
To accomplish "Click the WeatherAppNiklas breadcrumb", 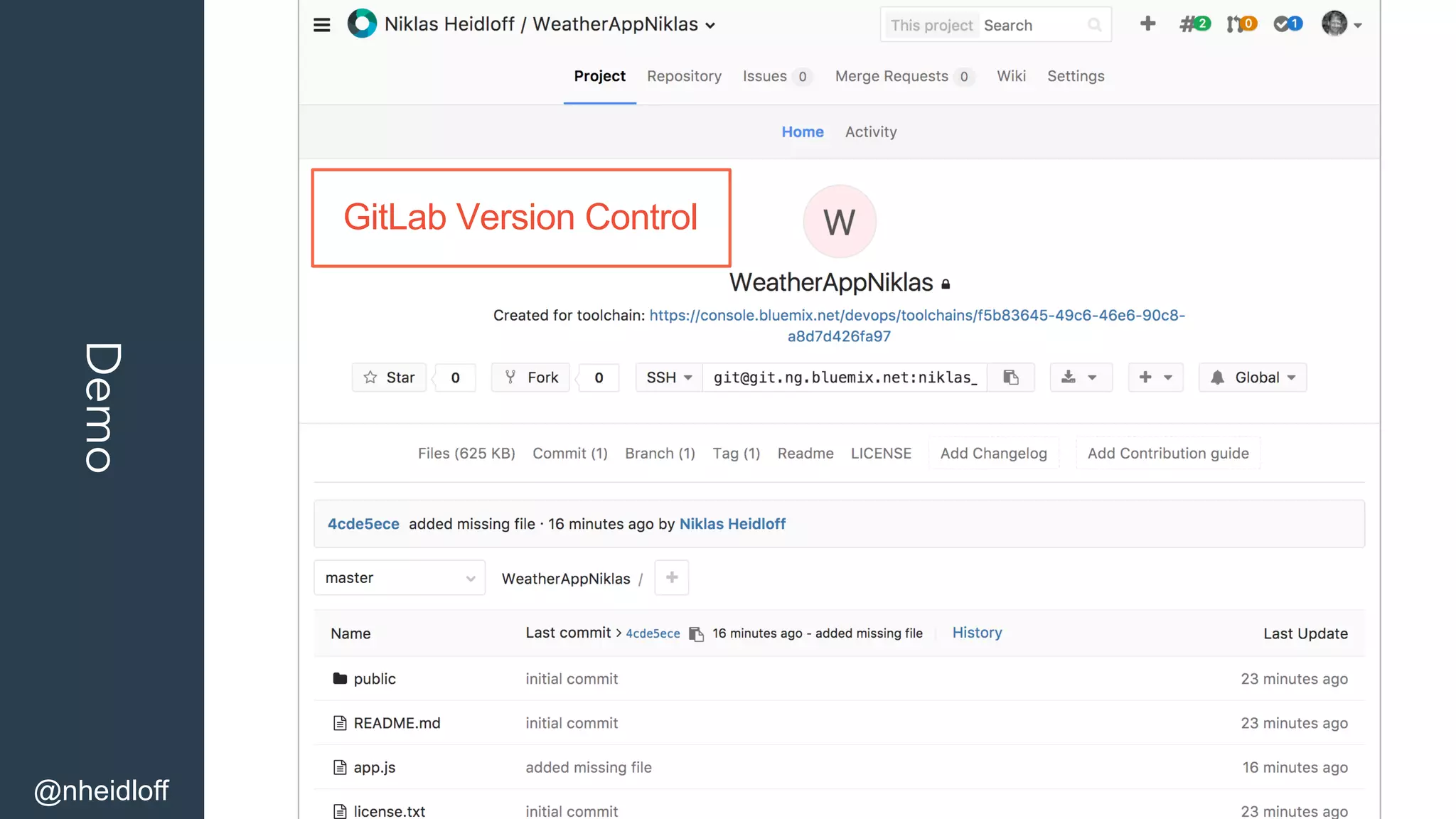I will 566,579.
